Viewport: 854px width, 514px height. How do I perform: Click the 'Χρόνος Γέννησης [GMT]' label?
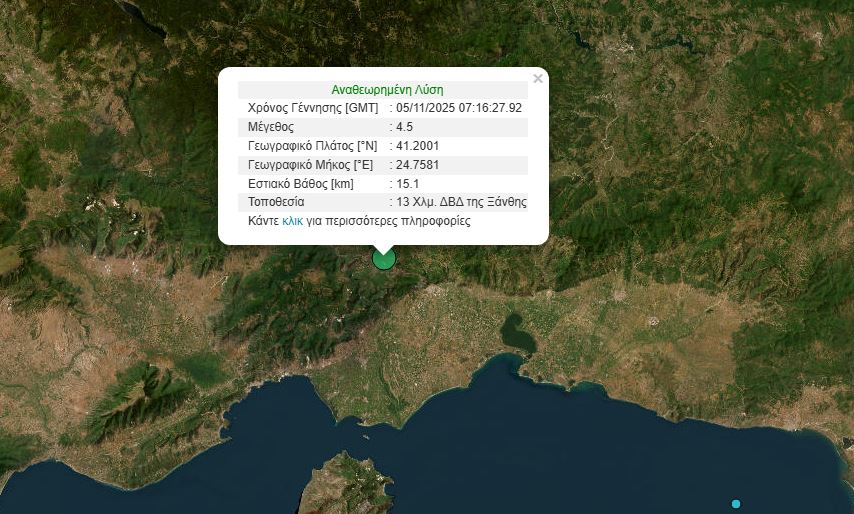tap(313, 108)
